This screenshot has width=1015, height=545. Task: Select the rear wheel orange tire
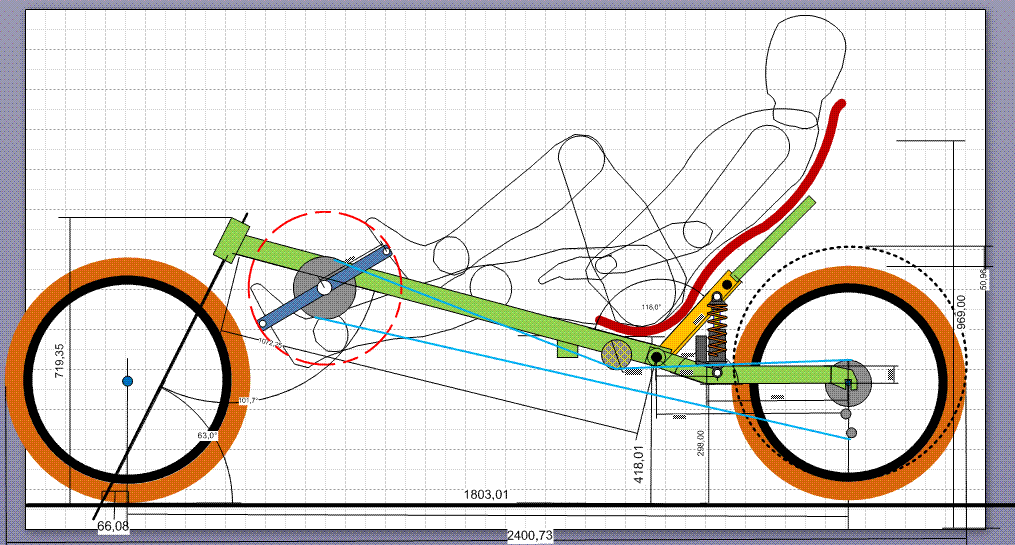(x=848, y=489)
